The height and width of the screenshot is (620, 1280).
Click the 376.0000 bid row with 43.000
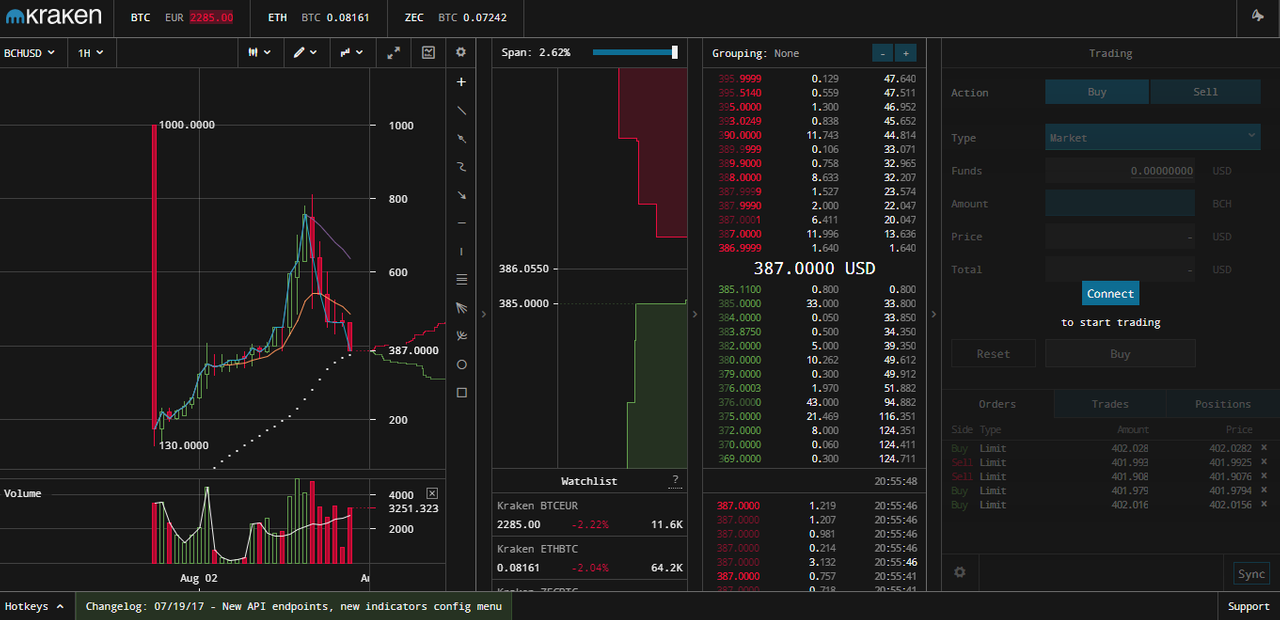816,402
